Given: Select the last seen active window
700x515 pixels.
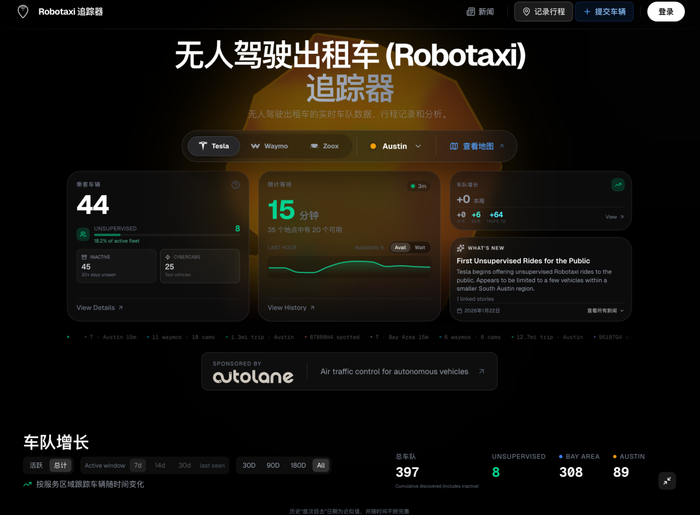Looking at the screenshot, I should 212,465.
